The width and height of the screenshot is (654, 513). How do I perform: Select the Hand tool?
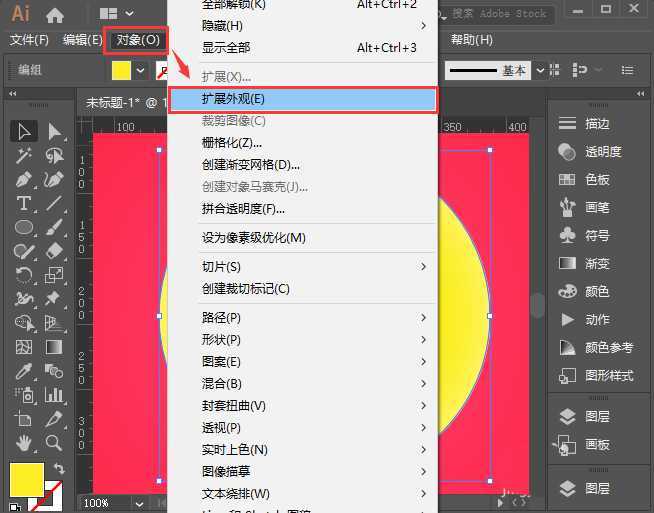(x=24, y=443)
